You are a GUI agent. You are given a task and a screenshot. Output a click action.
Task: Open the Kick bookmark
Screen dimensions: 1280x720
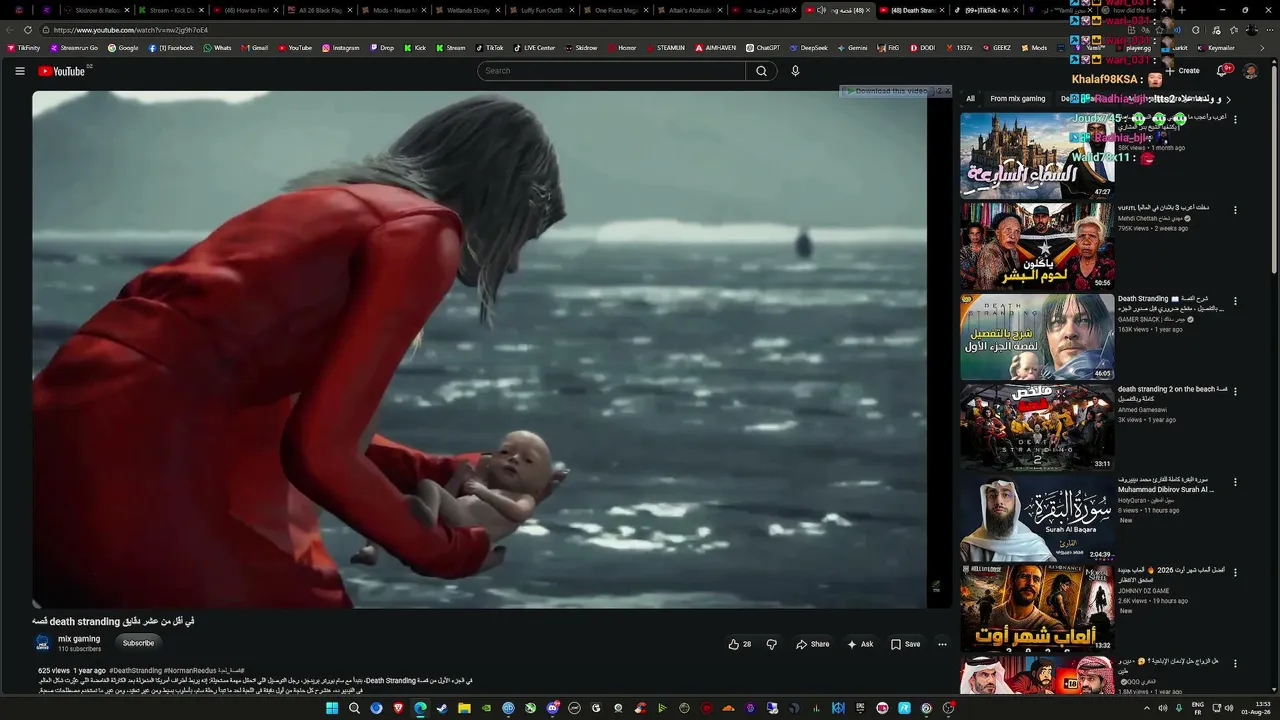pyautogui.click(x=415, y=48)
